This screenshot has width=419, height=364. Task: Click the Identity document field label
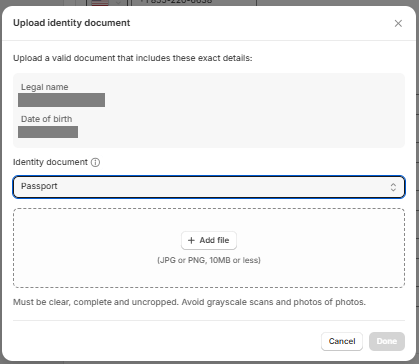coord(50,162)
